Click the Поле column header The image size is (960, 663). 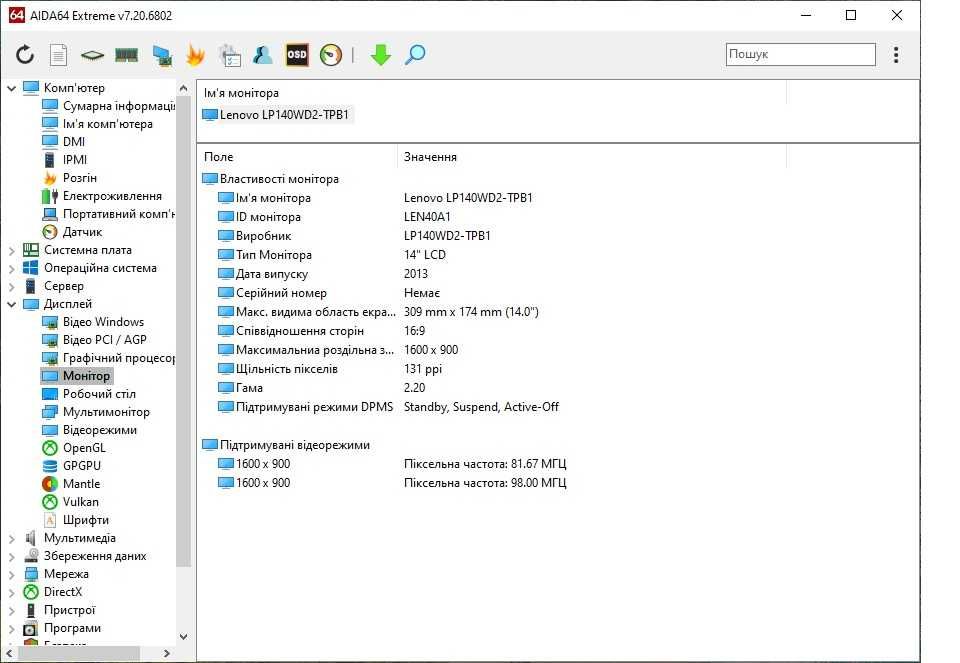pos(219,157)
